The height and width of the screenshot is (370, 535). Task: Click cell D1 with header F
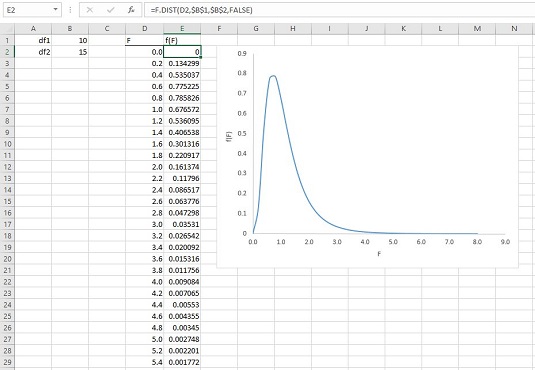145,40
